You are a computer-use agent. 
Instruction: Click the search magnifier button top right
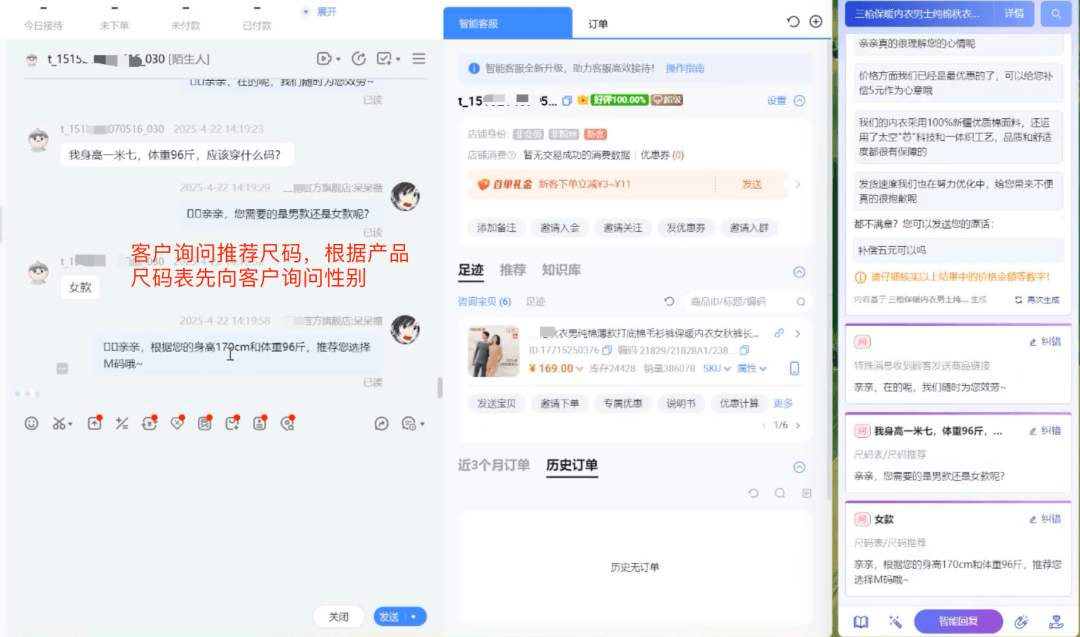(x=1054, y=14)
